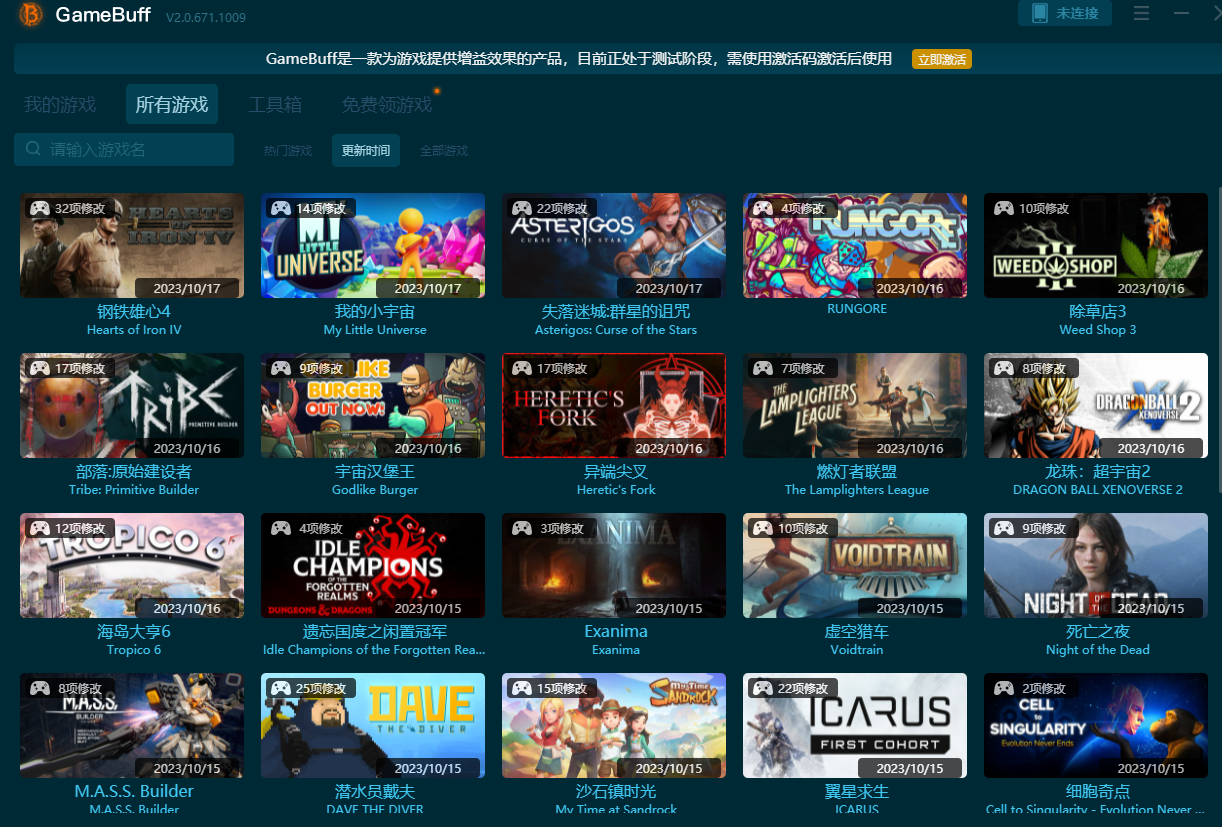Open the Tribe Primitive Builder thumbnail
The image size is (1222, 827).
[x=132, y=406]
